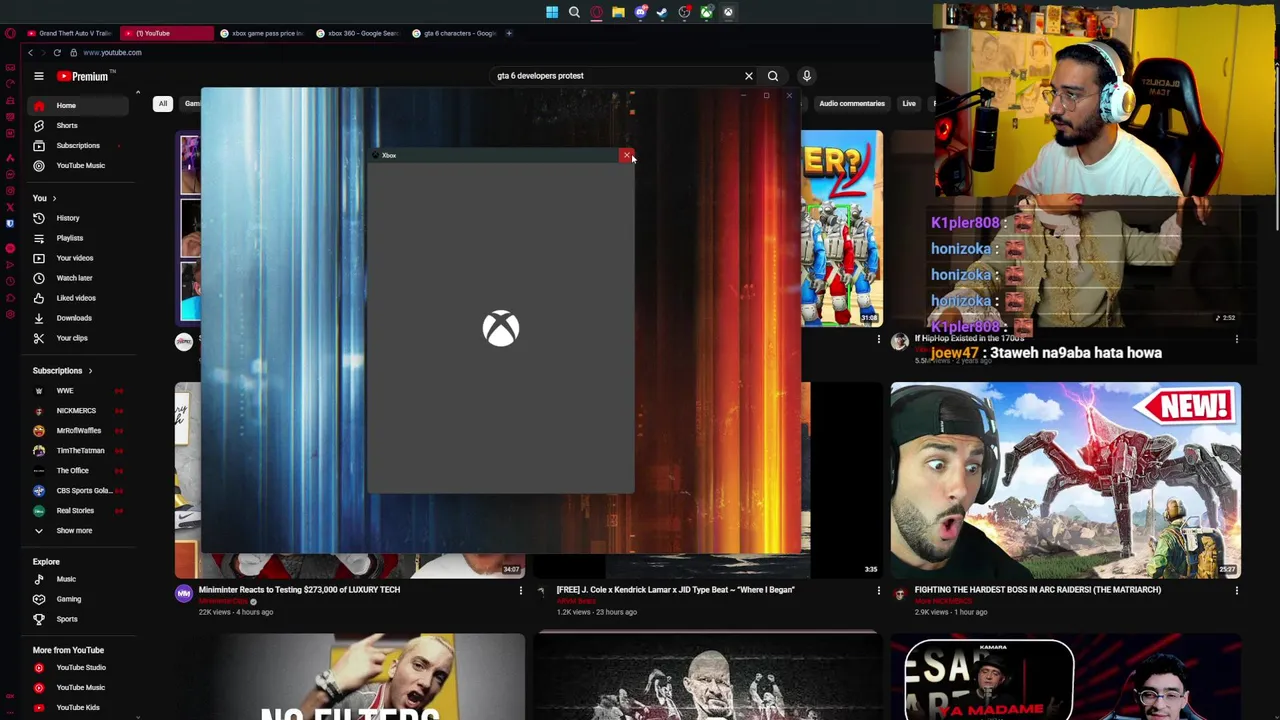Switch to xbox game pass price tab
This screenshot has width=1280, height=720.
pyautogui.click(x=262, y=33)
